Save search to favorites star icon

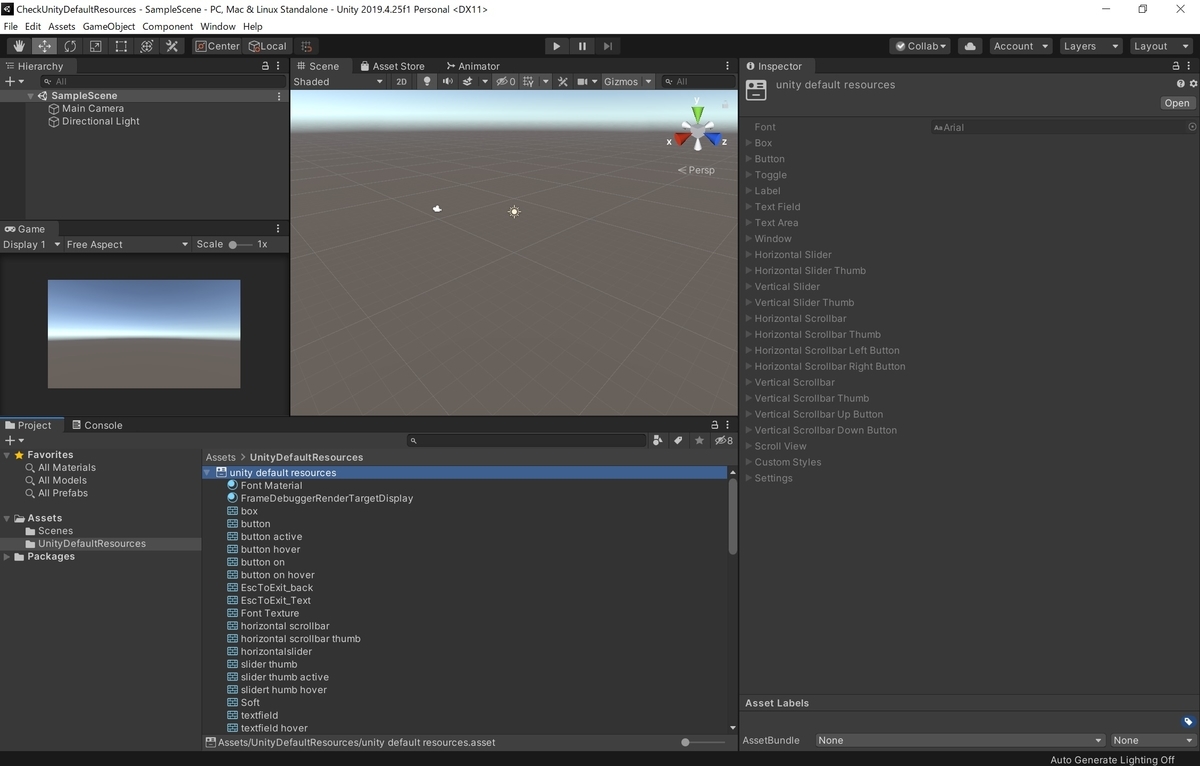click(x=699, y=440)
